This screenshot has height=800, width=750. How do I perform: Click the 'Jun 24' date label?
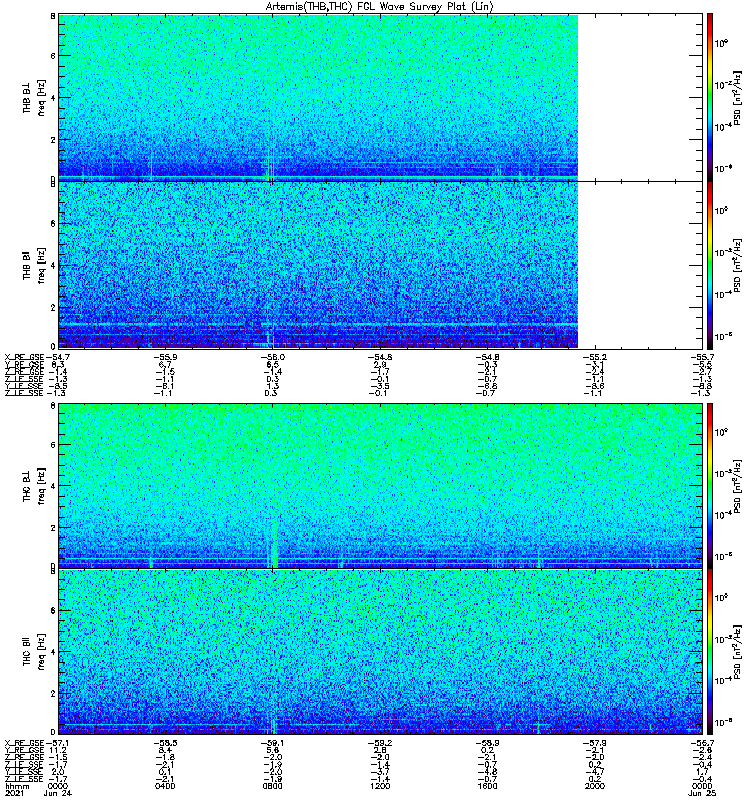pyautogui.click(x=58, y=793)
